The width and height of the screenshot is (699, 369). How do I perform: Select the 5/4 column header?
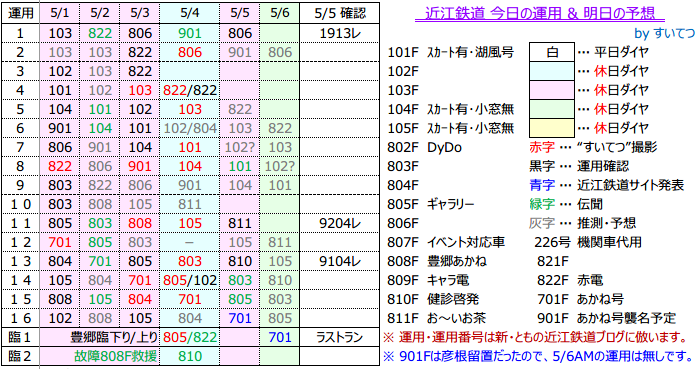point(190,13)
